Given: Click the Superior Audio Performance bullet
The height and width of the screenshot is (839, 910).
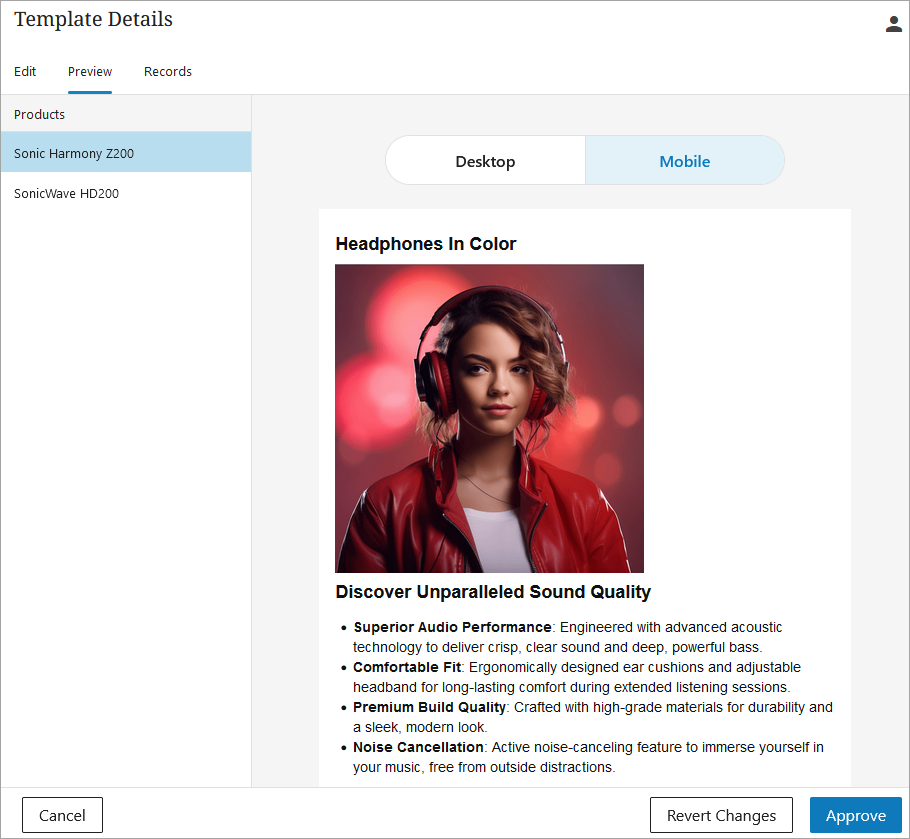Looking at the screenshot, I should click(452, 628).
